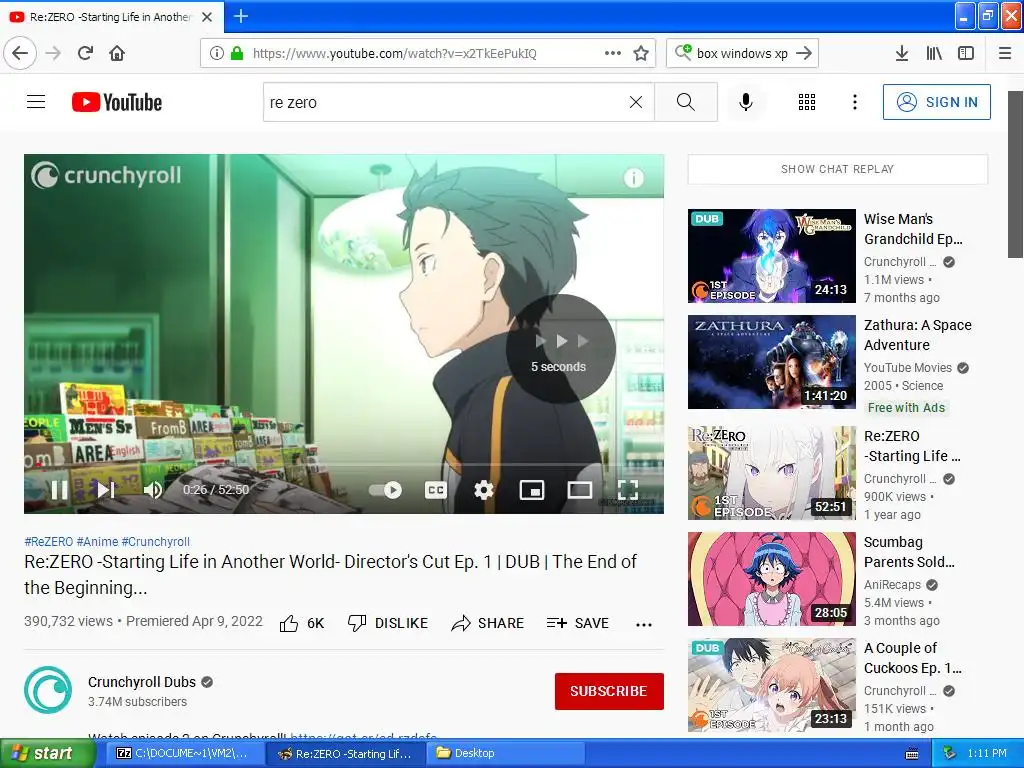Open Crunchyroll Dubs channel name link
The image size is (1024, 768).
pos(142,682)
